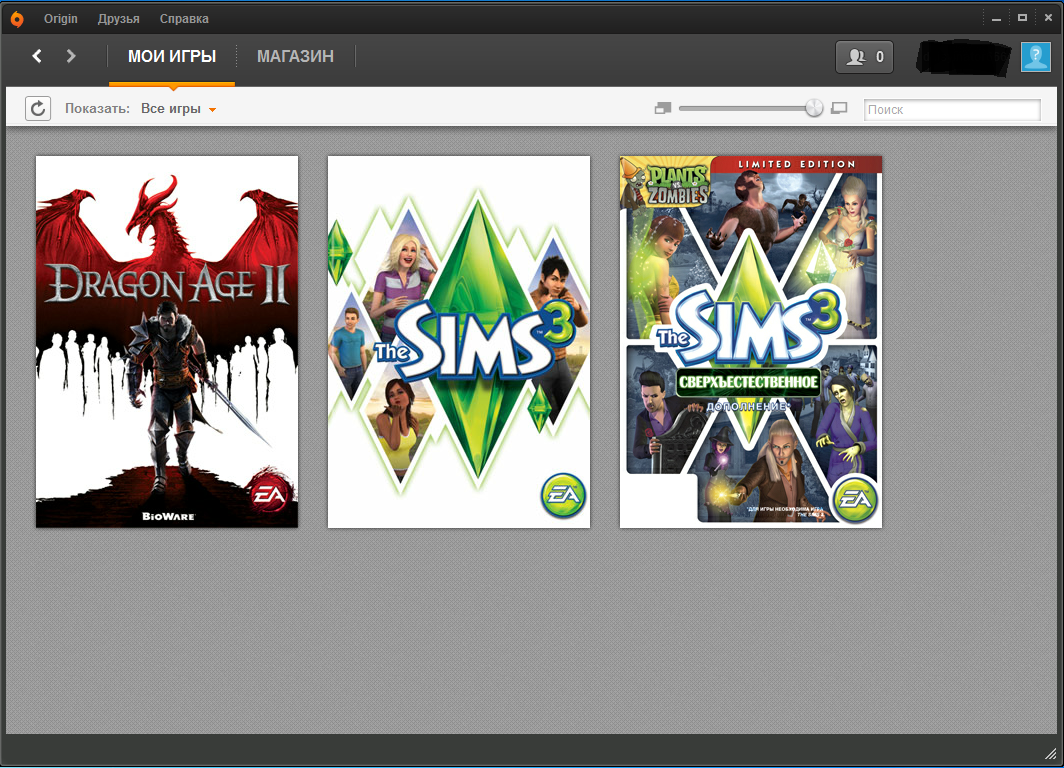Switch to the МАГАЗИН tab
The height and width of the screenshot is (768, 1064).
295,56
